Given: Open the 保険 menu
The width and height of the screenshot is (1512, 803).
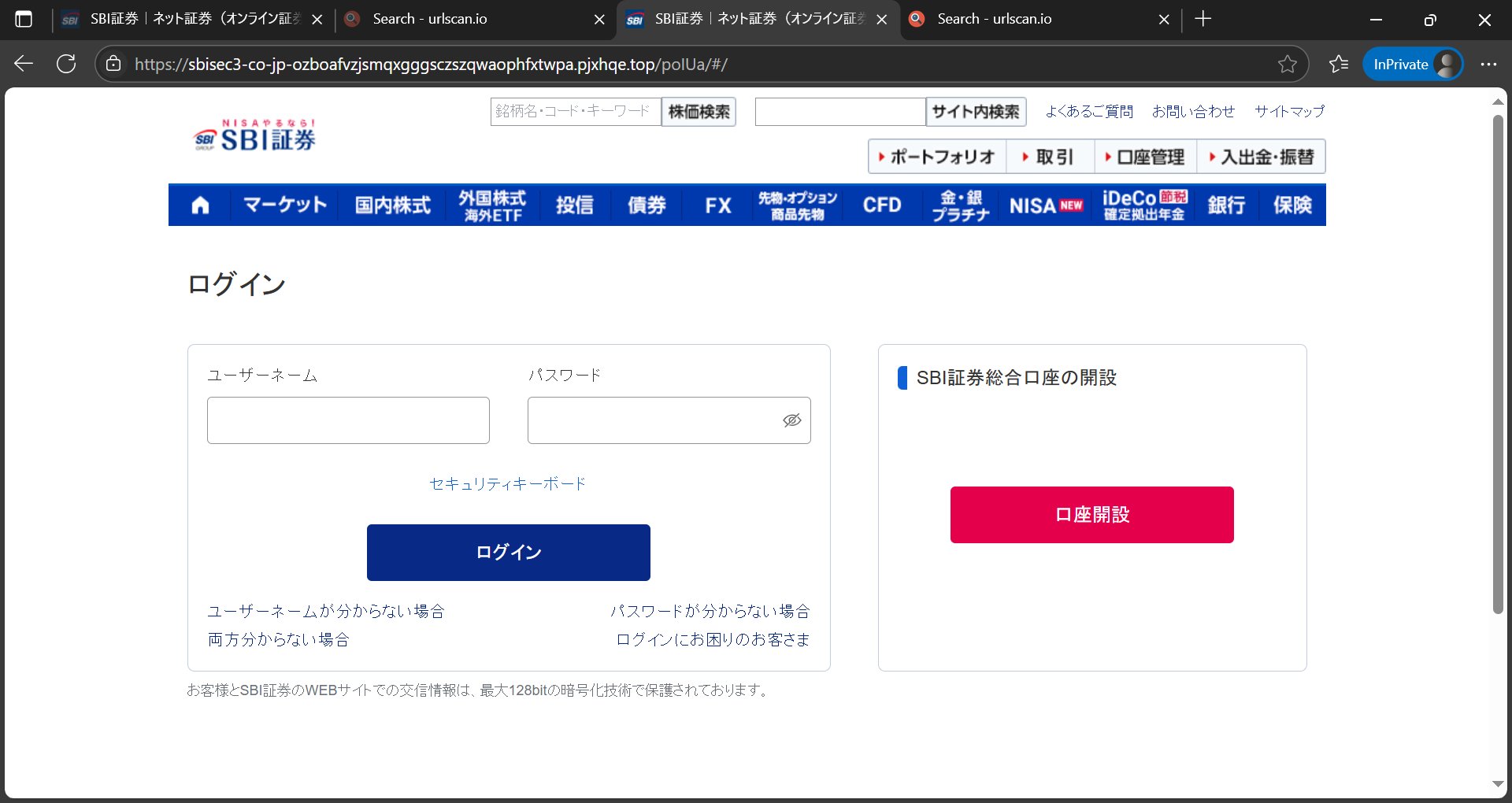Looking at the screenshot, I should tap(1292, 205).
